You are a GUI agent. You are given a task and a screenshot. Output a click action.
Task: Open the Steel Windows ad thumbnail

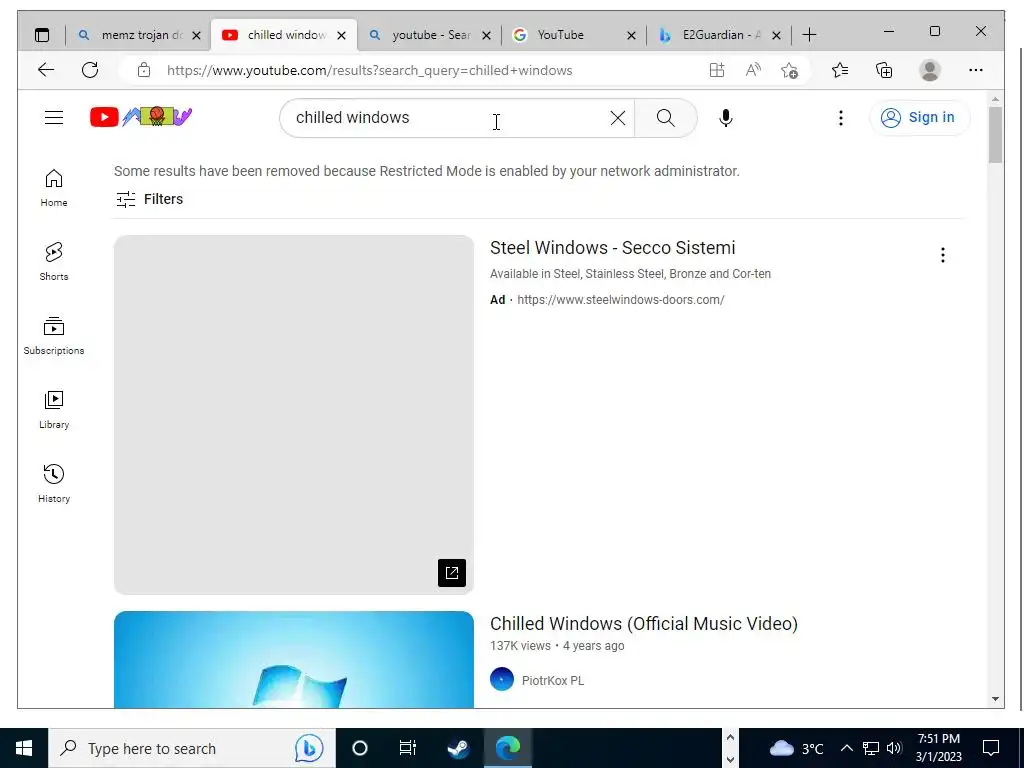(x=294, y=415)
